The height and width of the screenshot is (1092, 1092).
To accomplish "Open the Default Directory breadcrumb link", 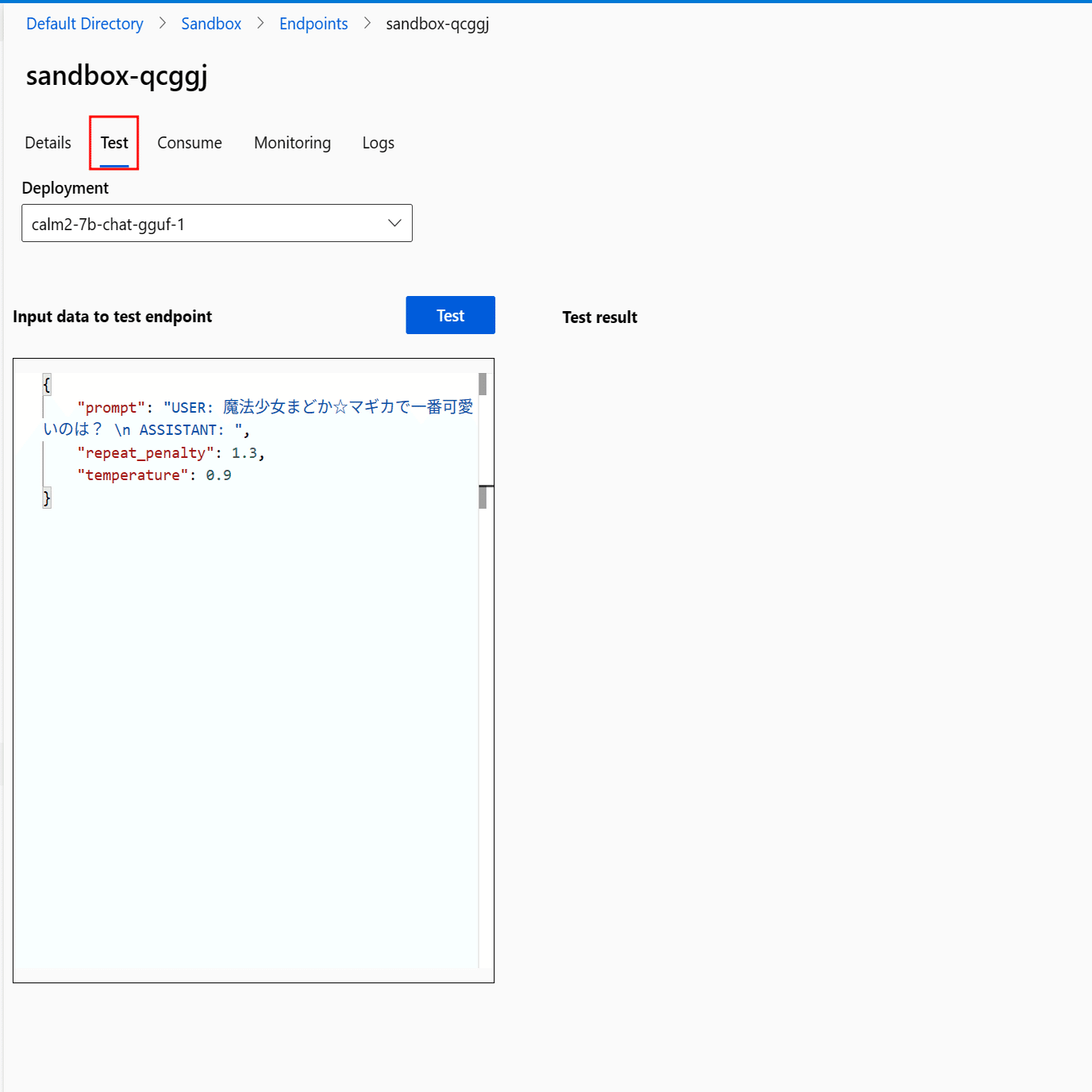I will [85, 24].
